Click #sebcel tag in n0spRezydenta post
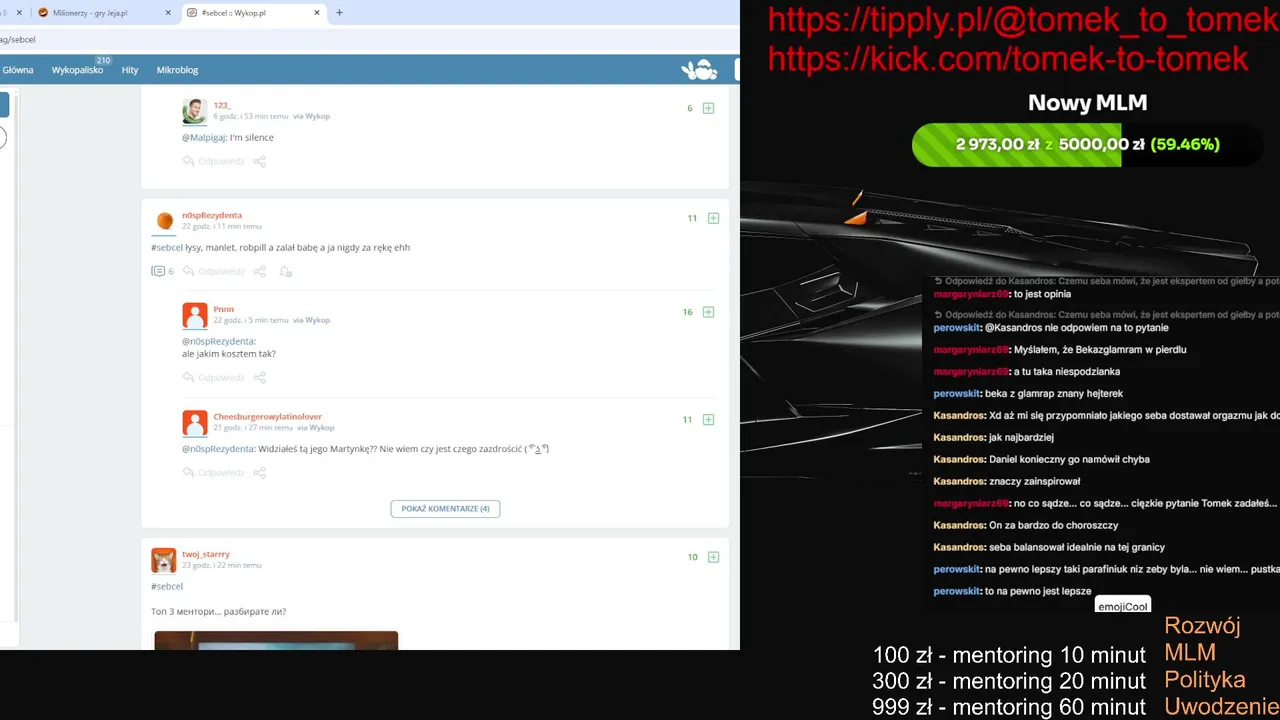 point(167,247)
